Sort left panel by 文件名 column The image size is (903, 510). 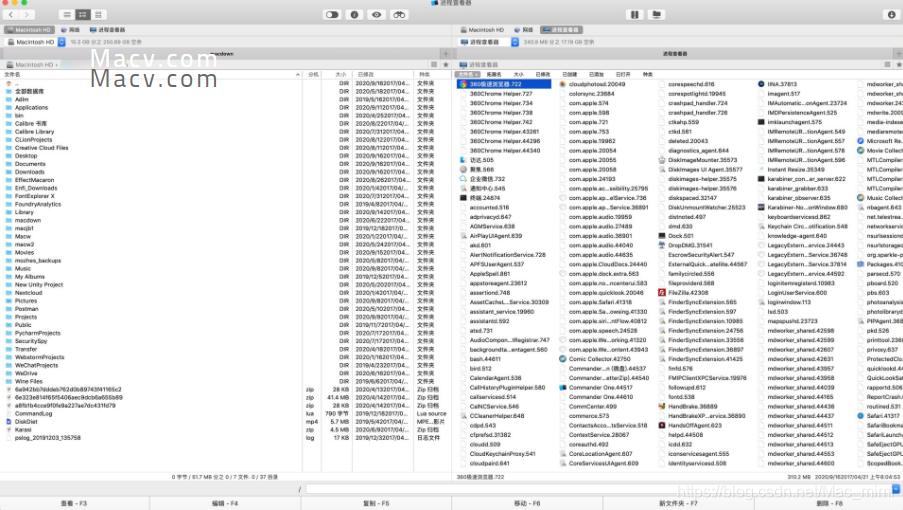coord(152,74)
